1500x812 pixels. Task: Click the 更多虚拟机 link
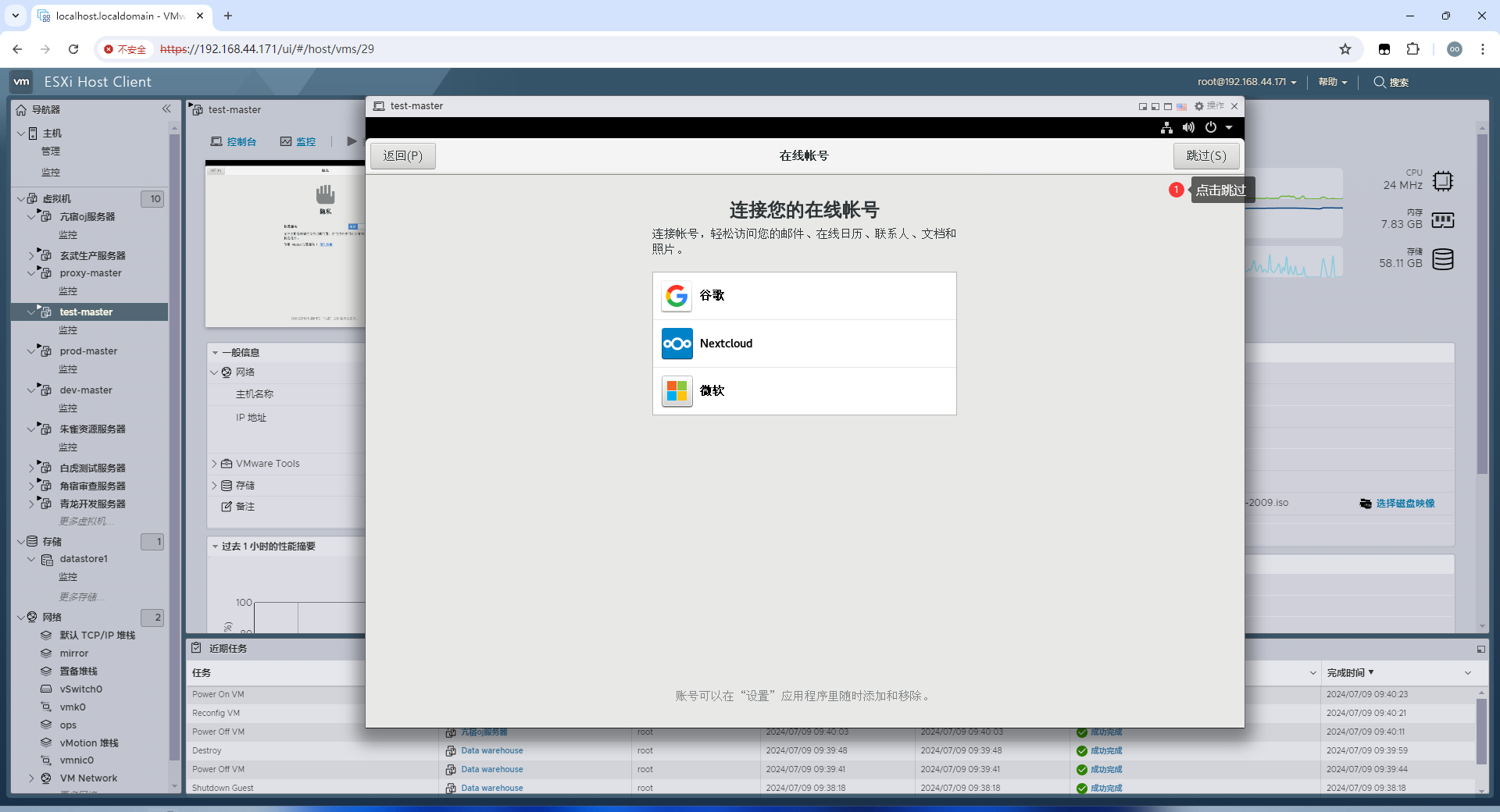click(87, 522)
